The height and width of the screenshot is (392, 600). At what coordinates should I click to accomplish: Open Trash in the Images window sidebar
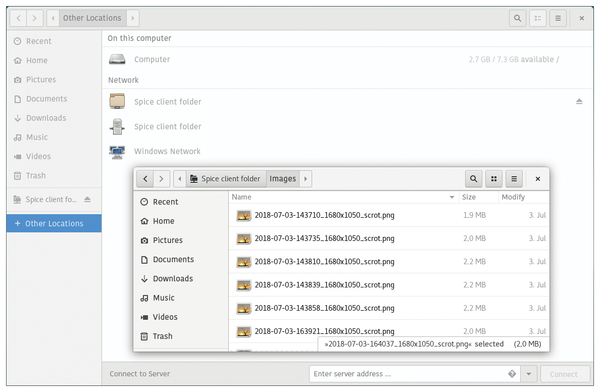[x=181, y=336]
